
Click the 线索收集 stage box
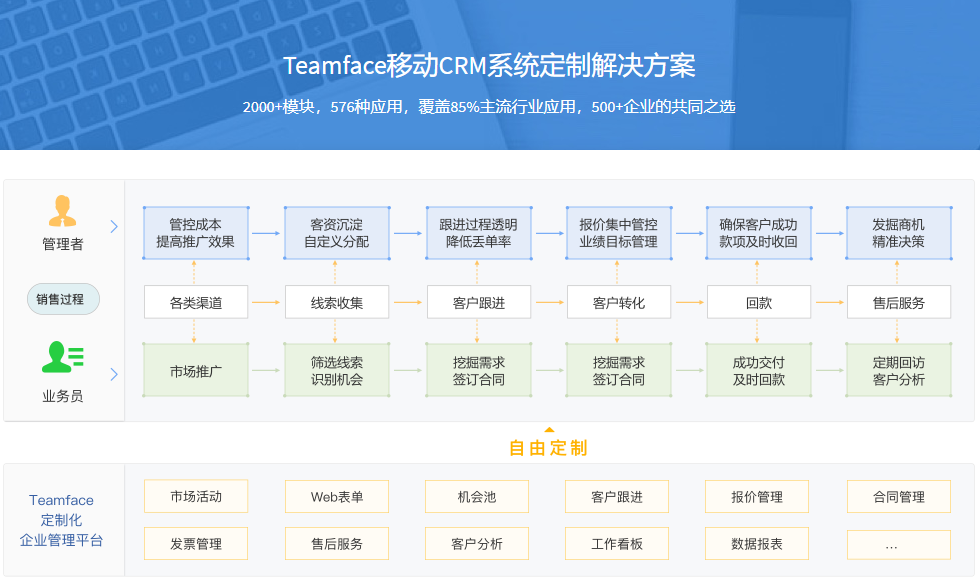pos(337,303)
